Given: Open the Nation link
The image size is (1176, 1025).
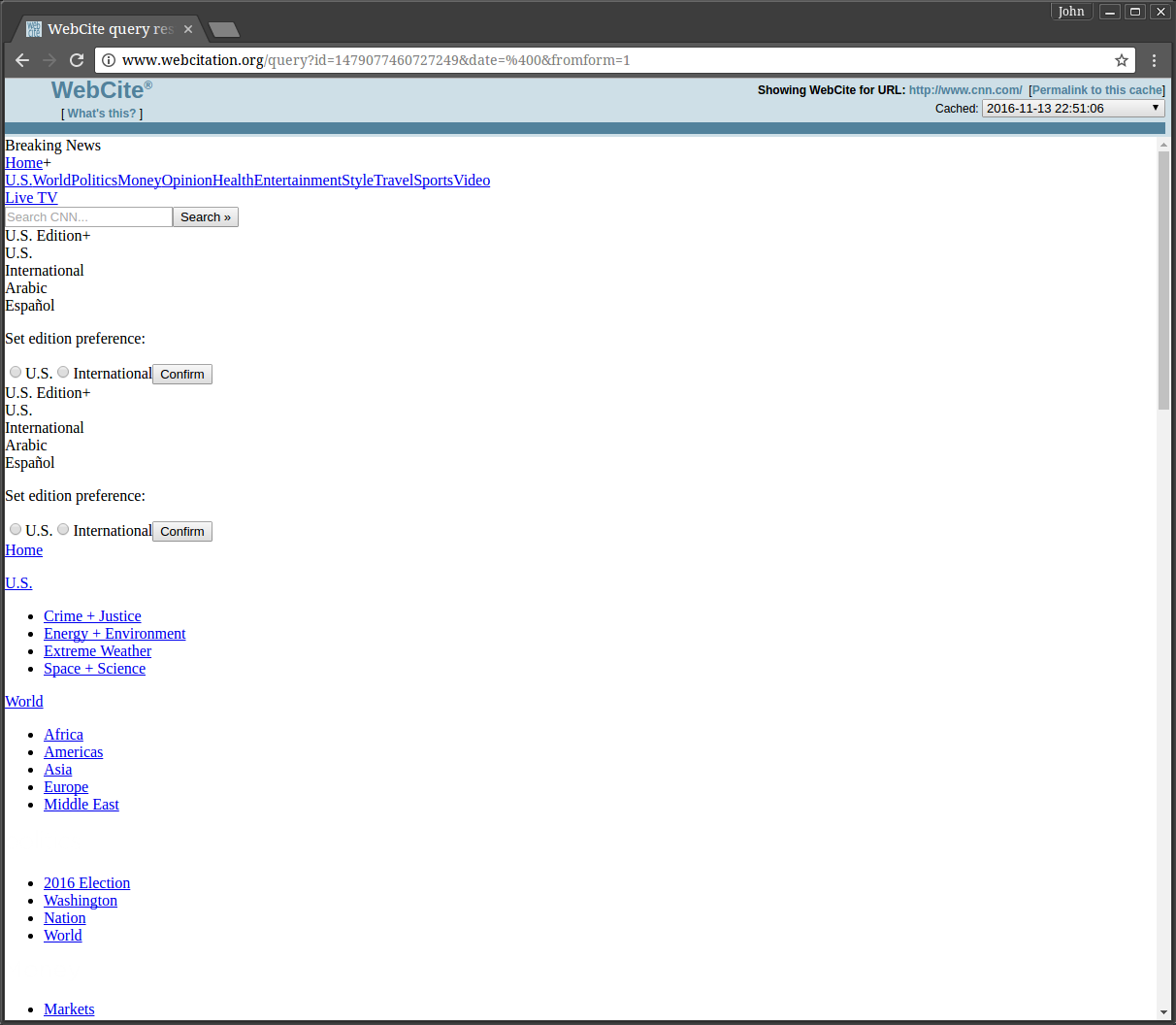Looking at the screenshot, I should click(65, 918).
